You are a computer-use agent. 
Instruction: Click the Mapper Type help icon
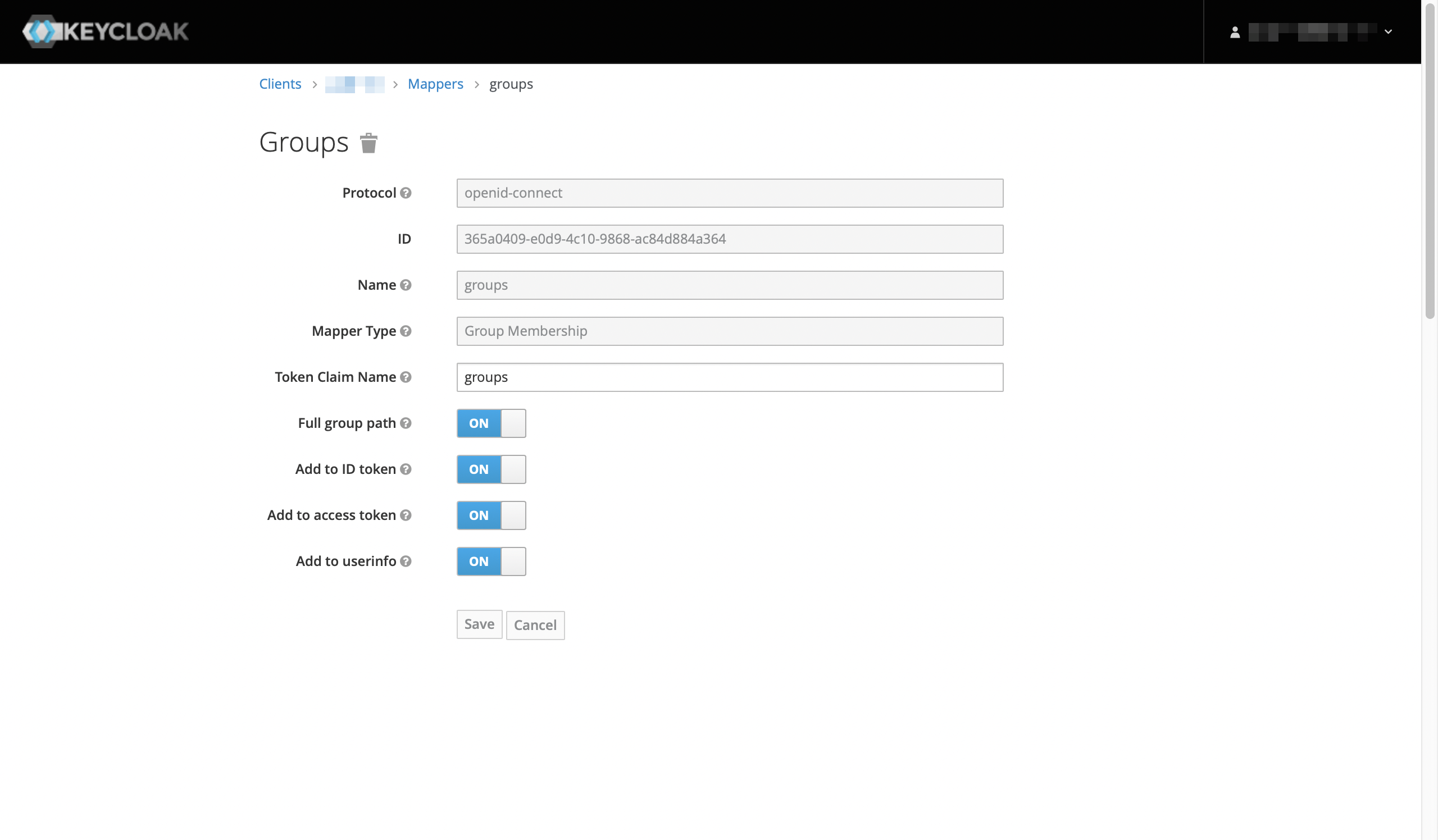[406, 331]
